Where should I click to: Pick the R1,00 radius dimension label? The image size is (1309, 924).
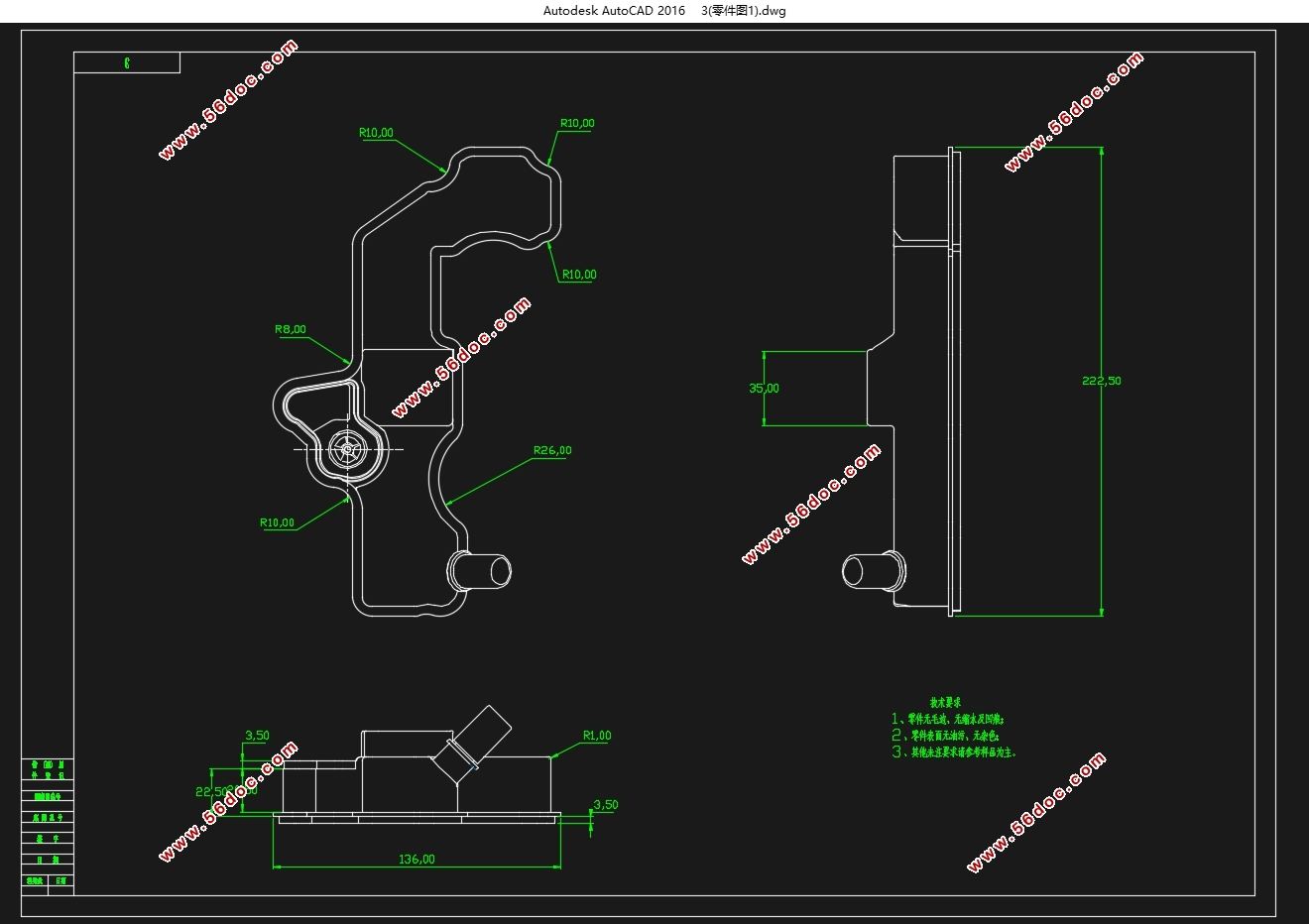597,736
